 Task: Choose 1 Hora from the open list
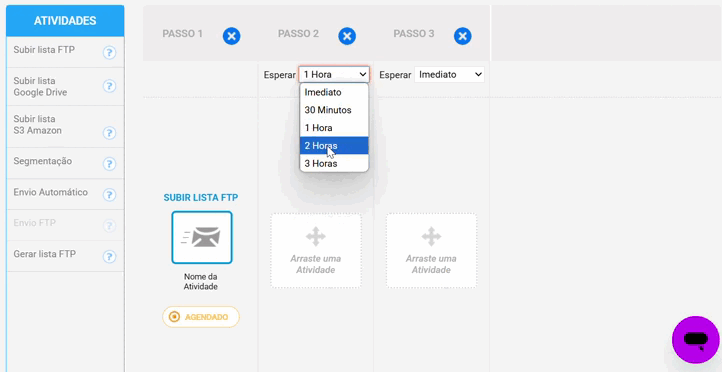pyautogui.click(x=334, y=128)
